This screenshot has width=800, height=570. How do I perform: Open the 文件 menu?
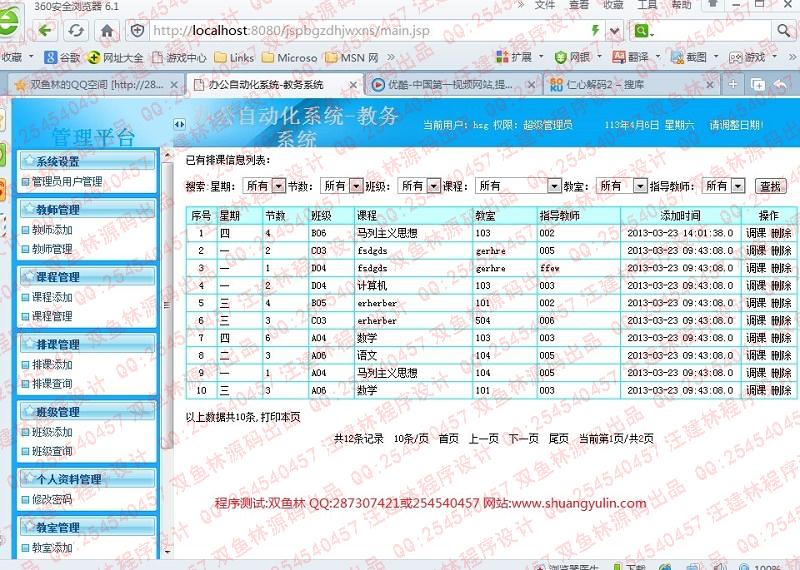tap(544, 5)
